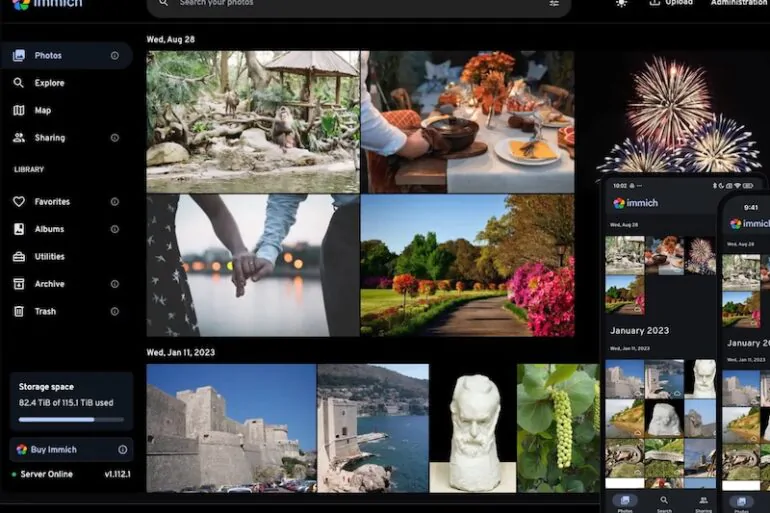The height and width of the screenshot is (513, 770).
Task: Click the Archive info circle icon
Action: click(114, 284)
